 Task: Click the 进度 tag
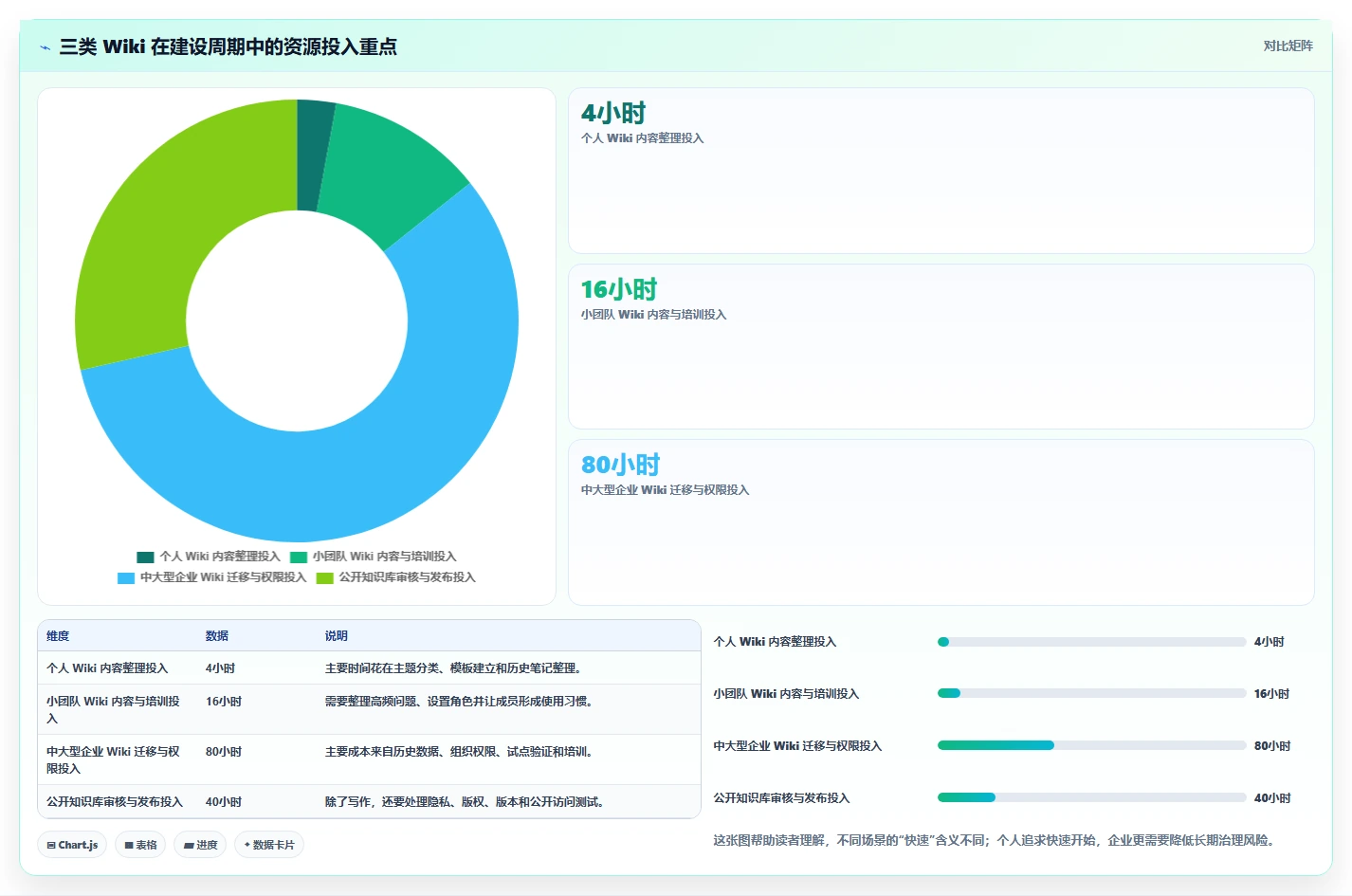(x=200, y=845)
